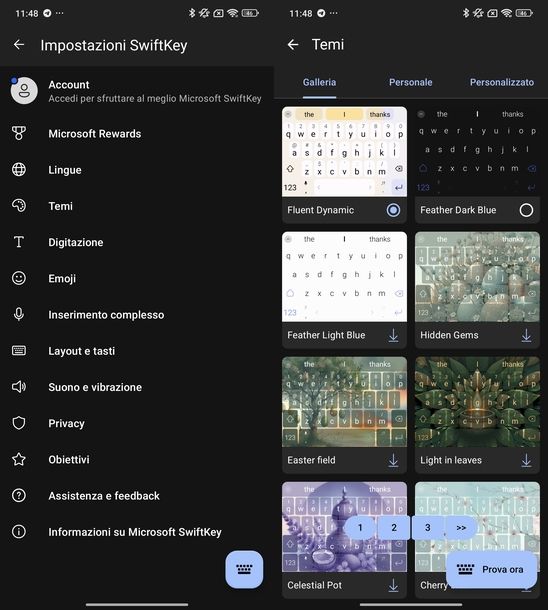Open Suono e vibrazione text entry
This screenshot has height=610, width=548.
coord(95,387)
